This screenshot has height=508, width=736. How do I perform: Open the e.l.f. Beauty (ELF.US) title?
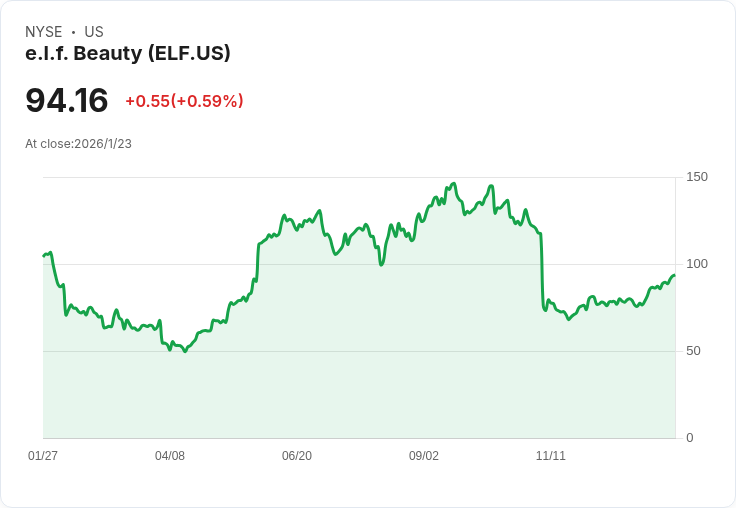(128, 53)
